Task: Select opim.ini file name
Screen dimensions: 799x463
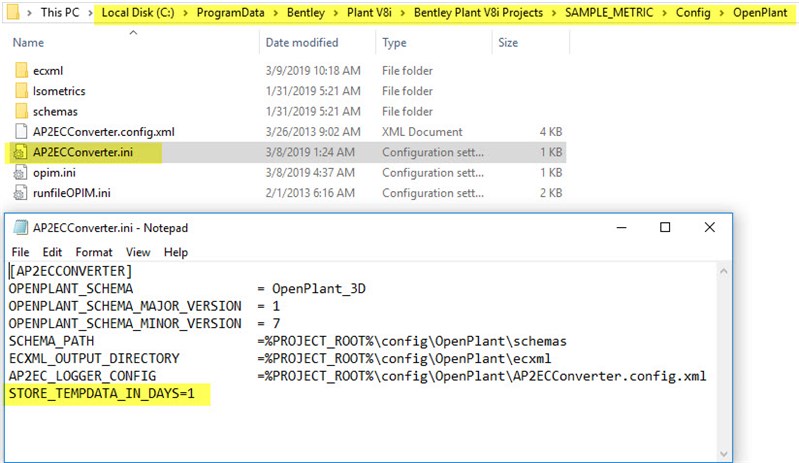Action: [x=54, y=172]
